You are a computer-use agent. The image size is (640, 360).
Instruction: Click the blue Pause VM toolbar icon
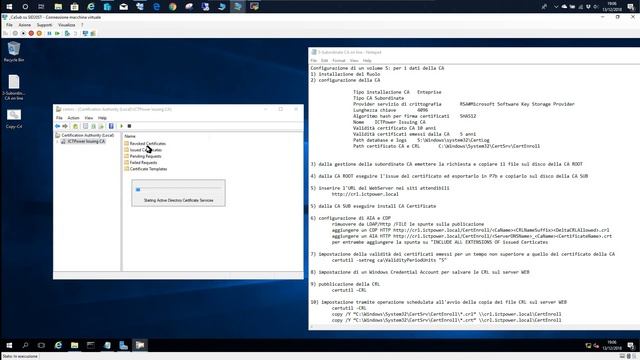tap(49, 33)
